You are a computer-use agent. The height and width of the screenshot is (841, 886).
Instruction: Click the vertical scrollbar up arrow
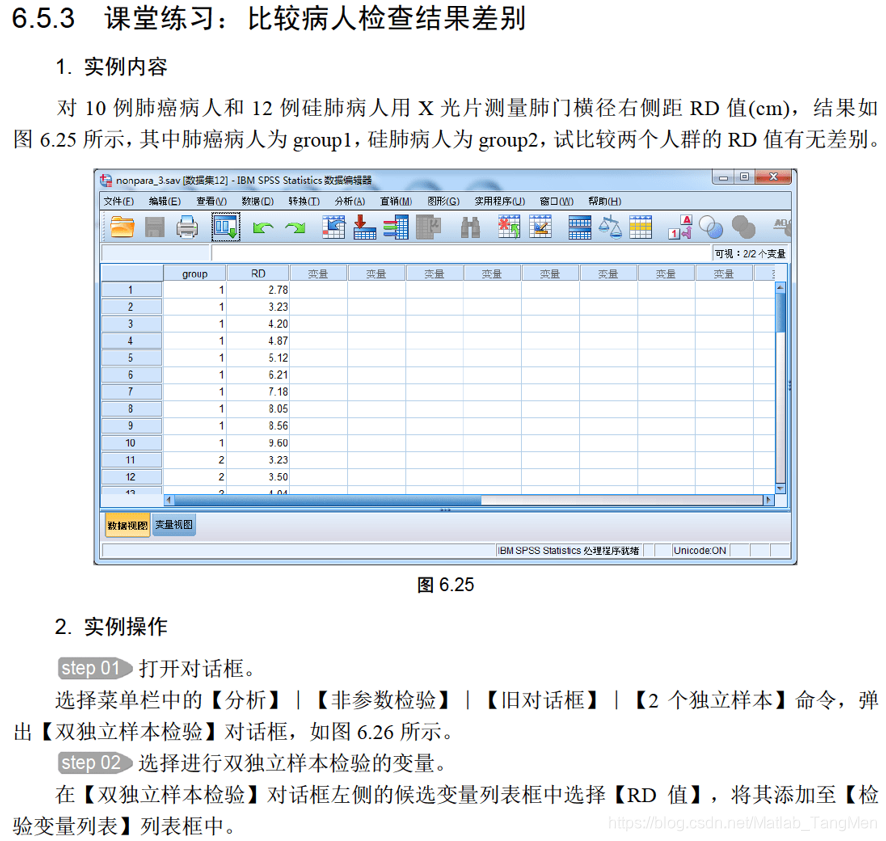780,288
